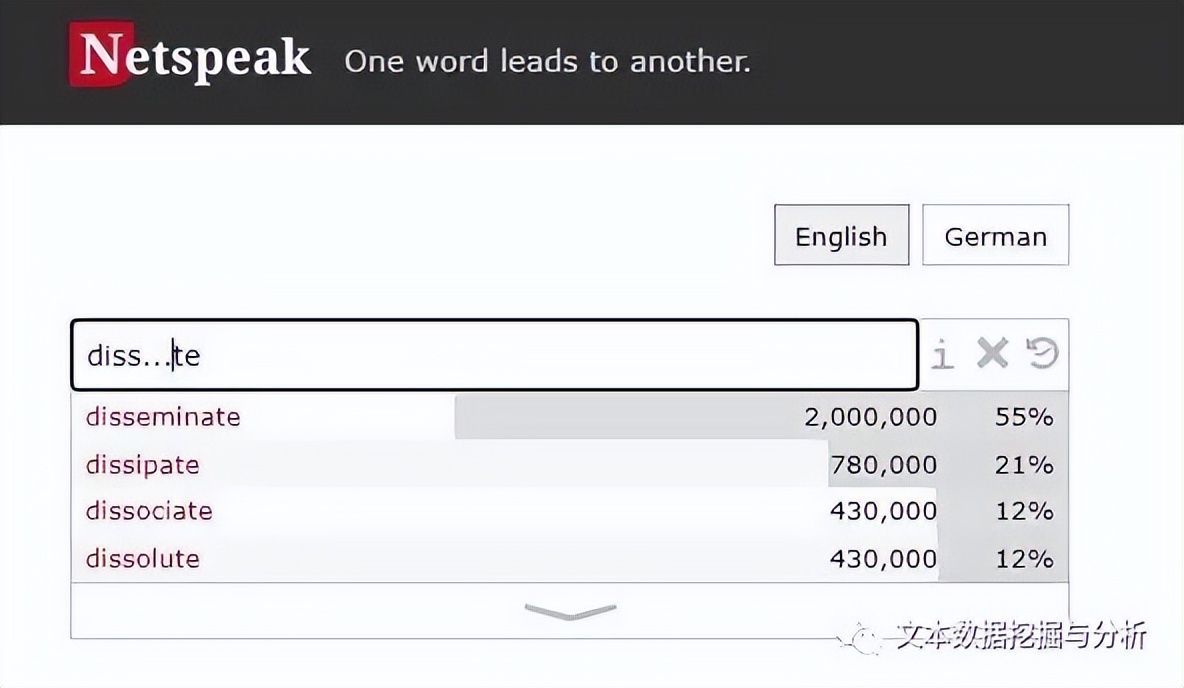This screenshot has width=1184, height=688.
Task: Click the 12% share for dissolute
Action: pos(1024,558)
